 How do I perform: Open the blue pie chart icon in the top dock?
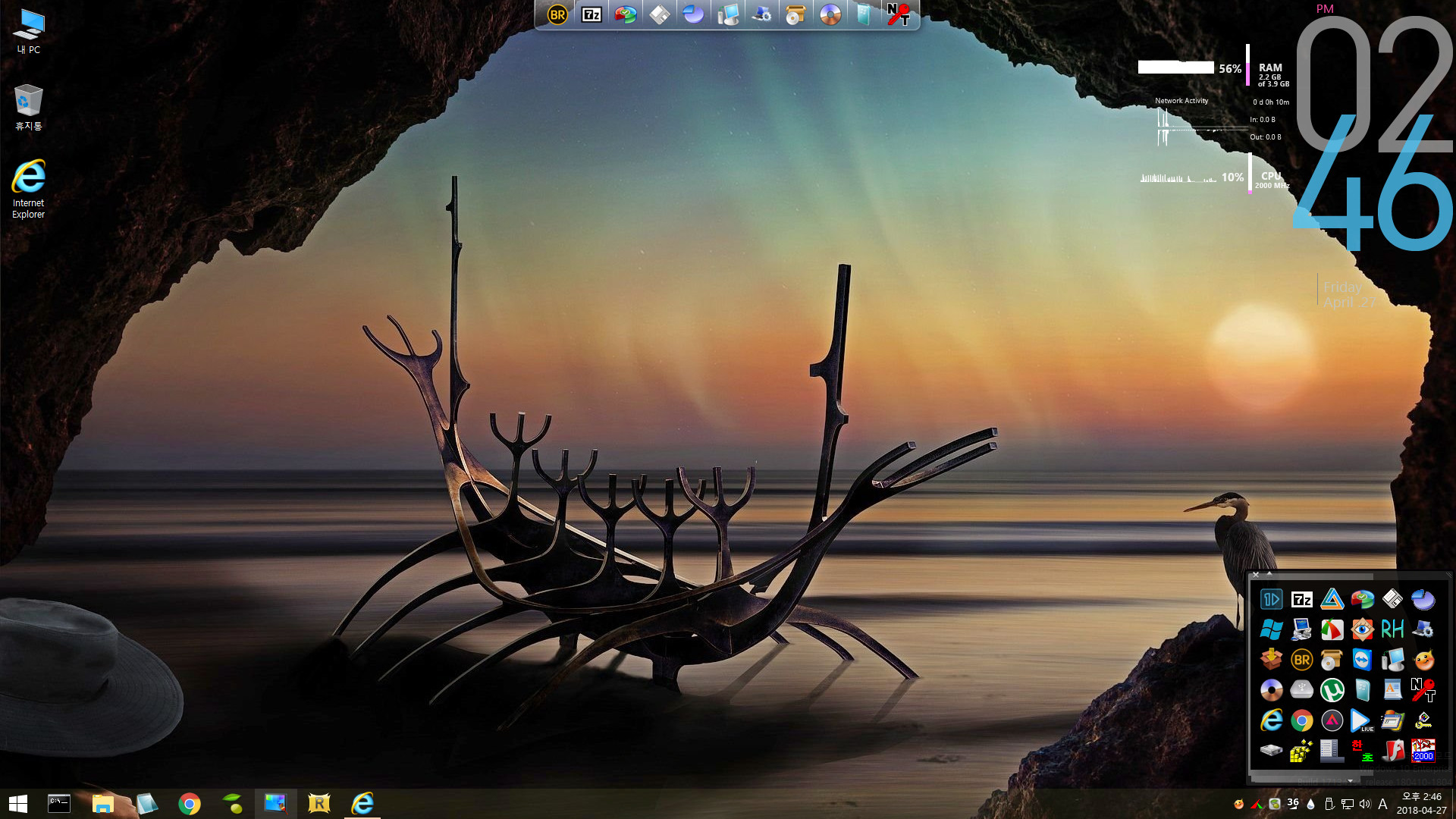pyautogui.click(x=693, y=14)
